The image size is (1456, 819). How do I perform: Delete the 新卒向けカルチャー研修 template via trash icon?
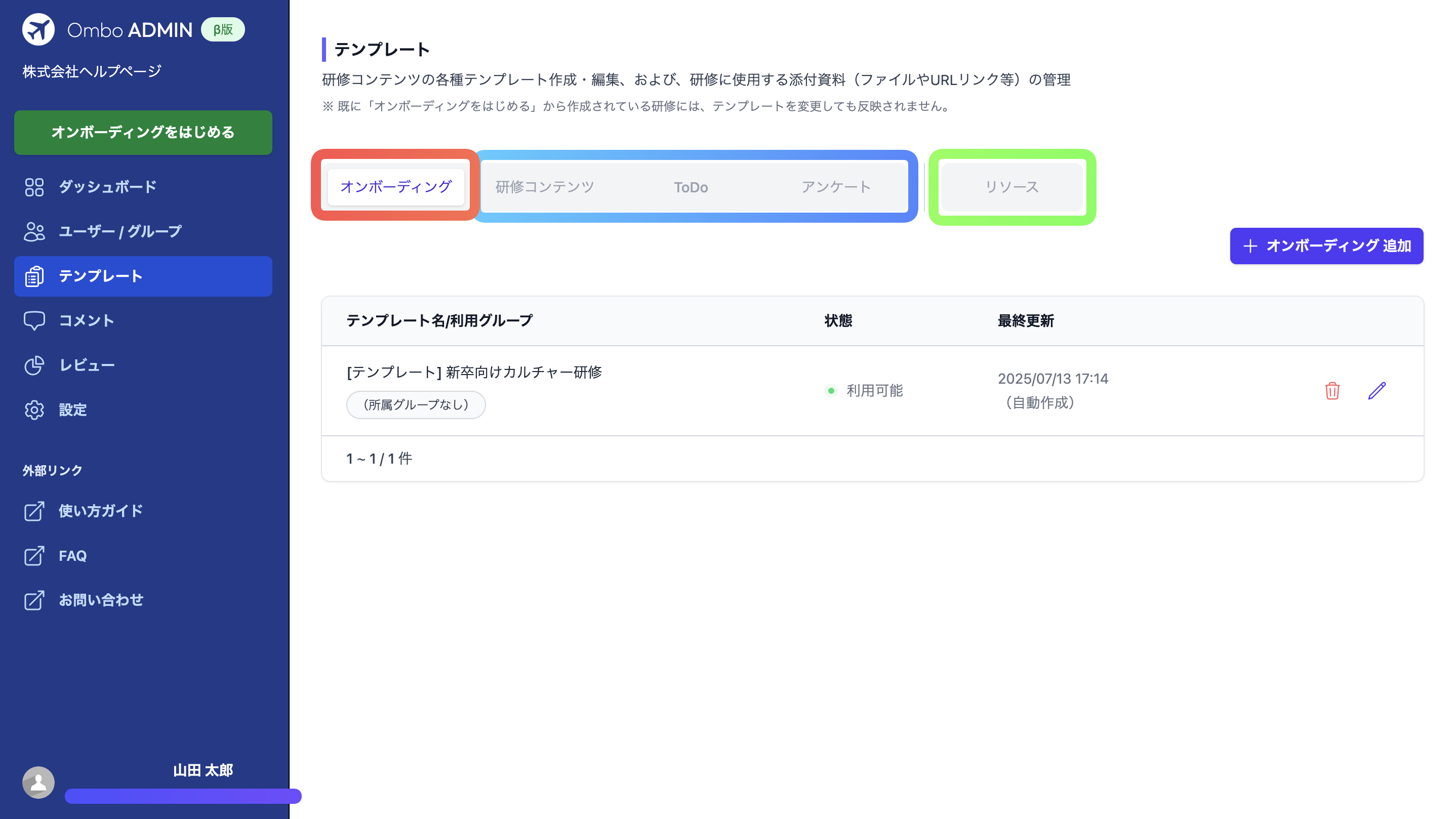pyautogui.click(x=1332, y=391)
